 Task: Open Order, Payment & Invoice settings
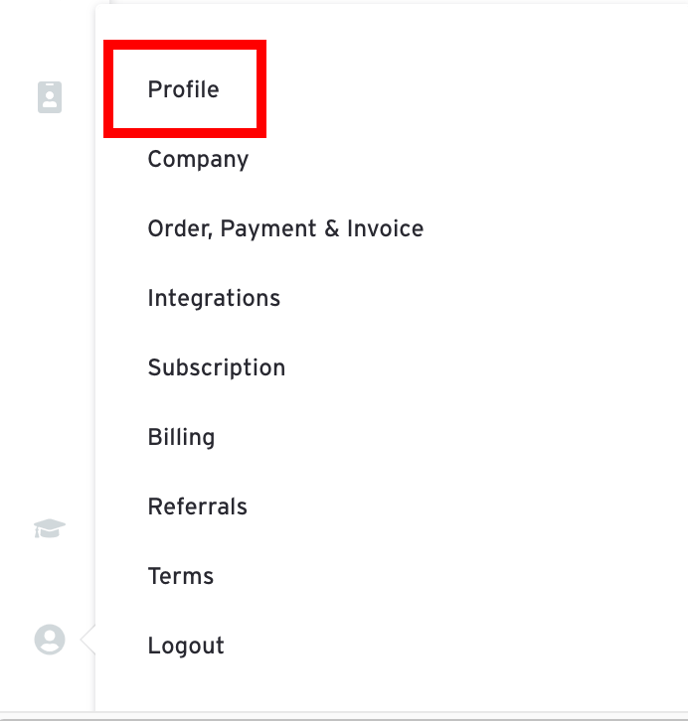coord(286,229)
